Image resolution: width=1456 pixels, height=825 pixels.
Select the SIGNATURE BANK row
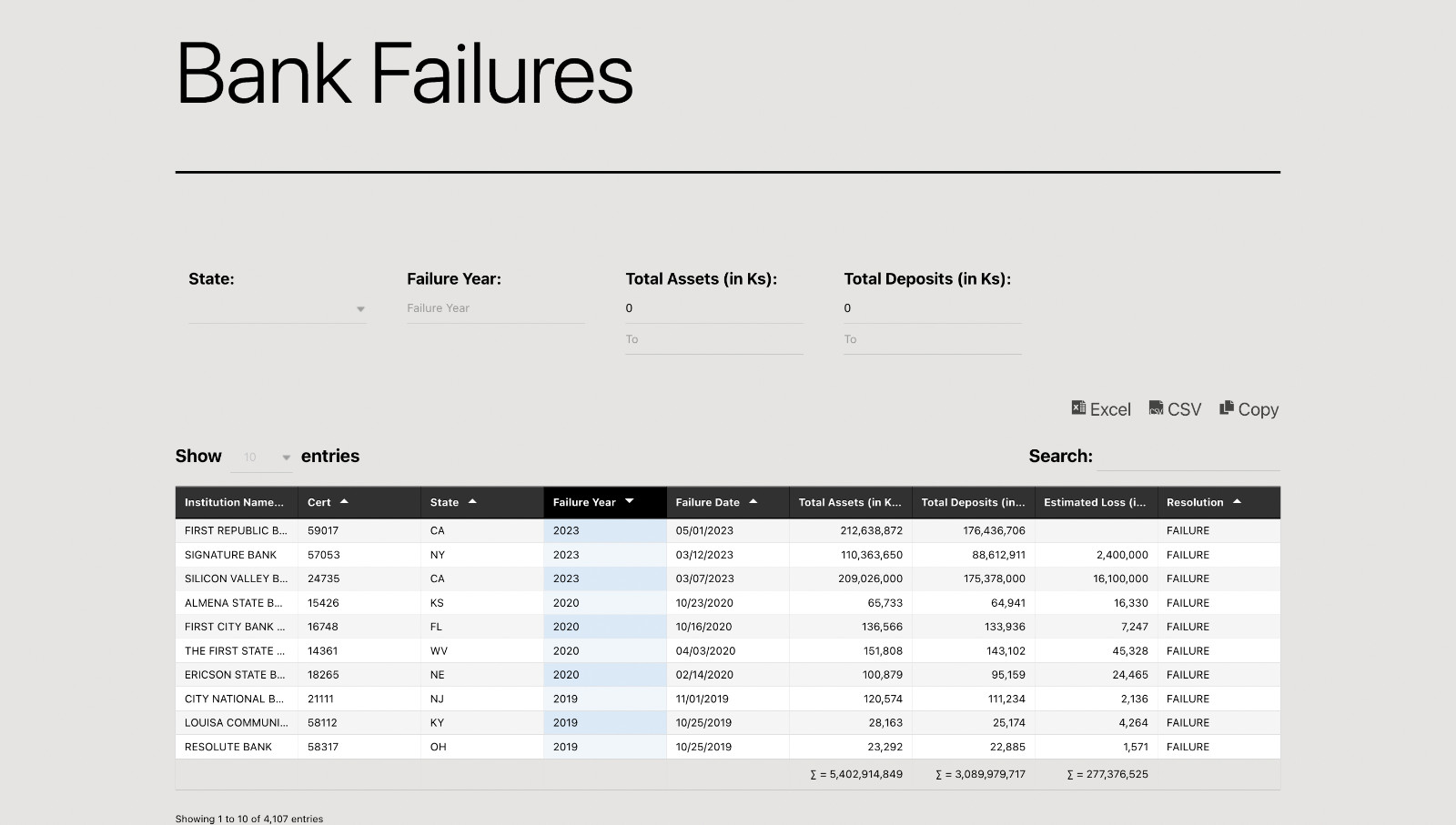[x=728, y=555]
